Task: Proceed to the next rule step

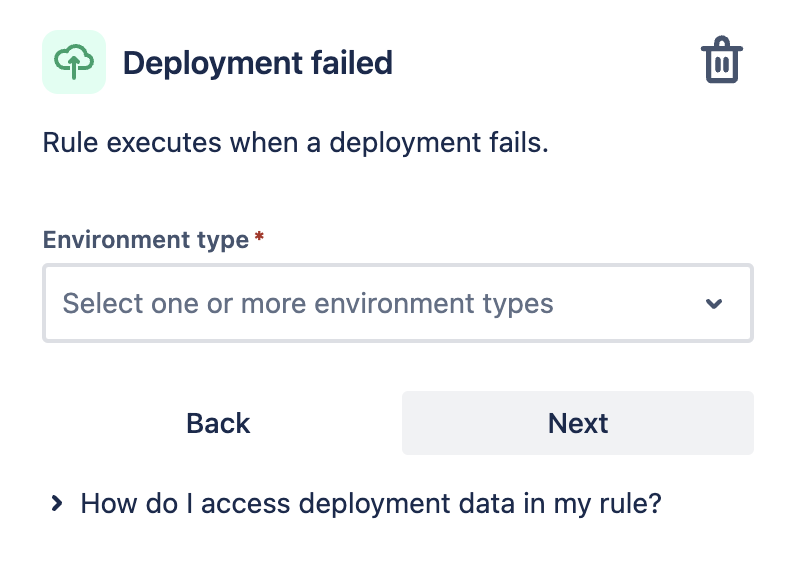Action: coord(577,423)
